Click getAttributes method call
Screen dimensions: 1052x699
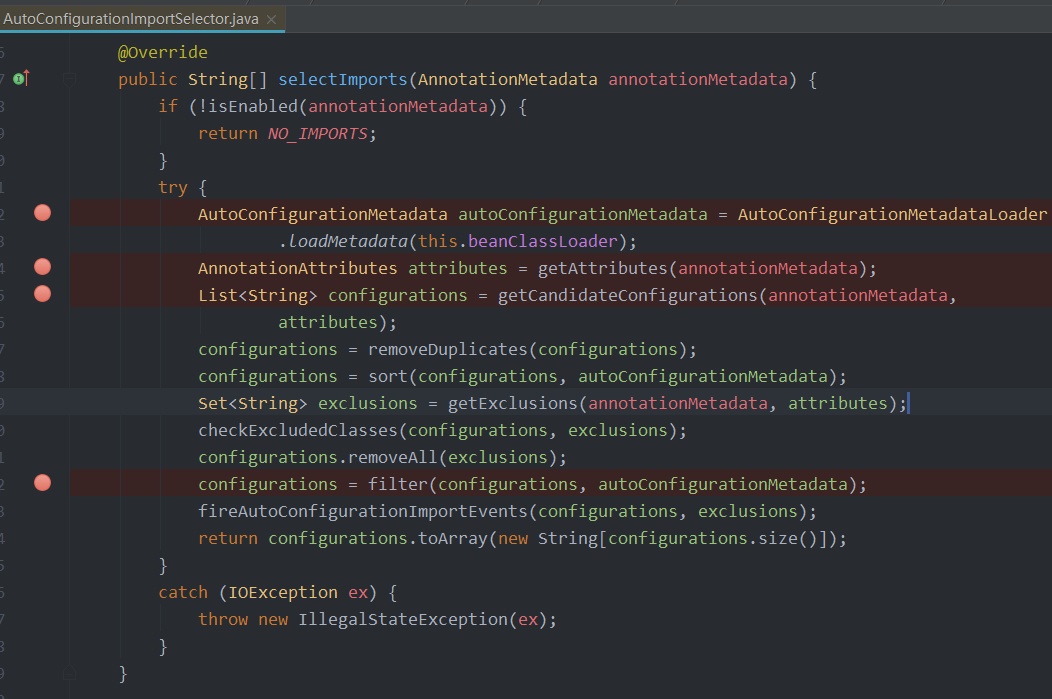point(602,268)
